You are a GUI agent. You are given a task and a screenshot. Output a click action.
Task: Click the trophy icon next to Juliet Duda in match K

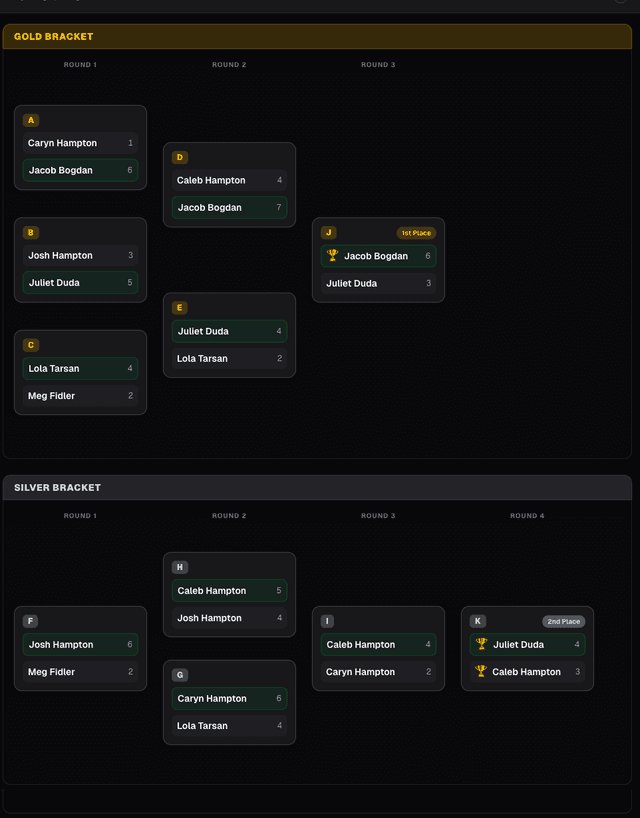pos(481,645)
